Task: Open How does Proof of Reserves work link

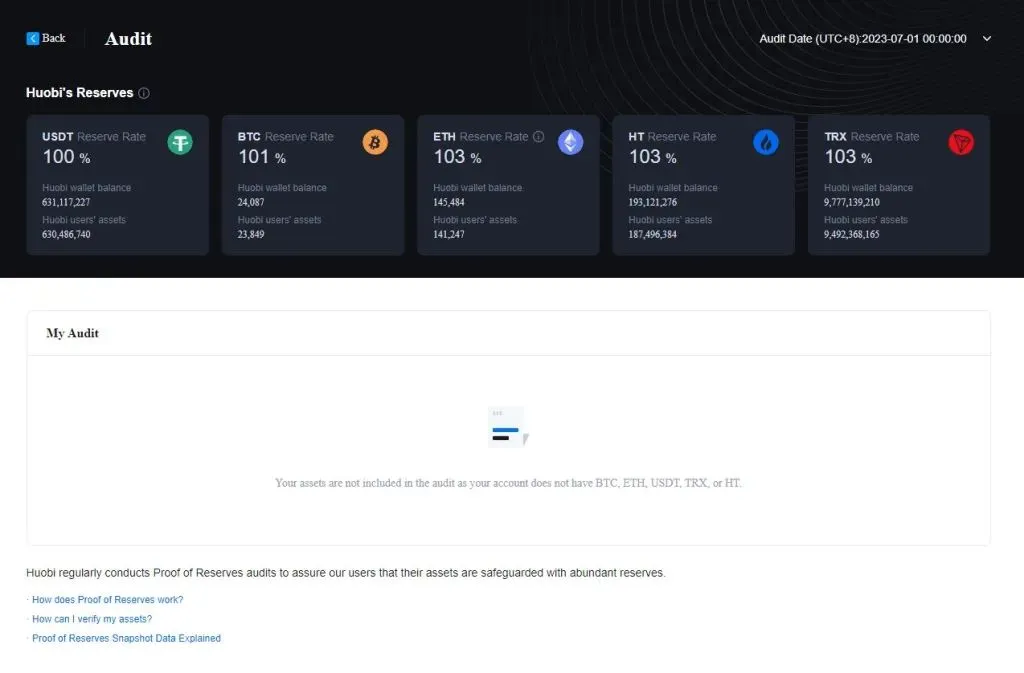Action: click(108, 599)
